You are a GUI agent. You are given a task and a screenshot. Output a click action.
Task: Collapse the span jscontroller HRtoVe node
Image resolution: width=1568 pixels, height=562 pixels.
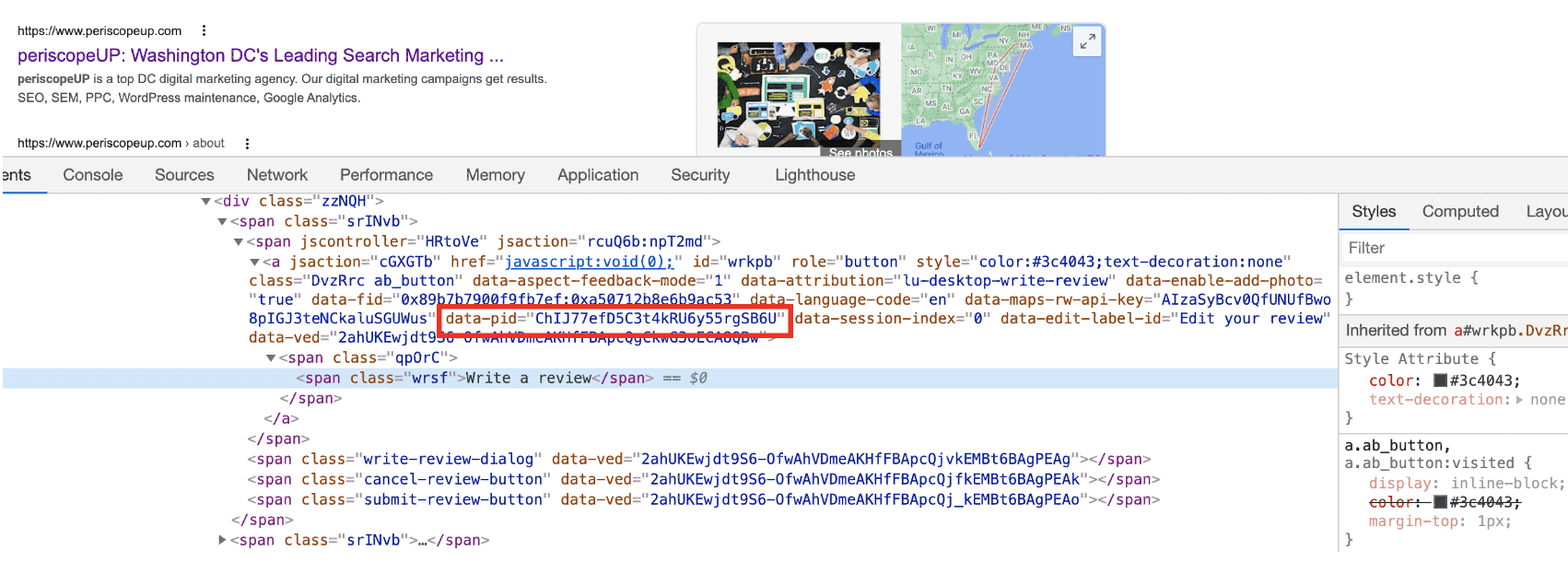click(239, 241)
